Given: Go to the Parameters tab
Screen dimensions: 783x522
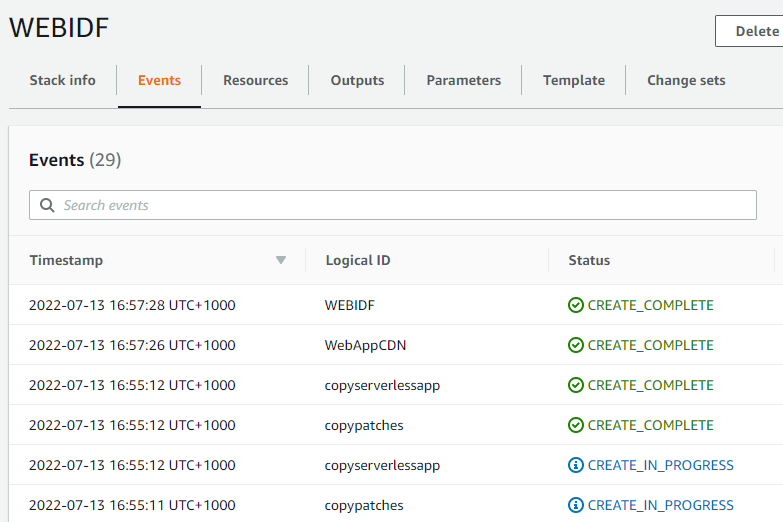Looking at the screenshot, I should (x=463, y=80).
